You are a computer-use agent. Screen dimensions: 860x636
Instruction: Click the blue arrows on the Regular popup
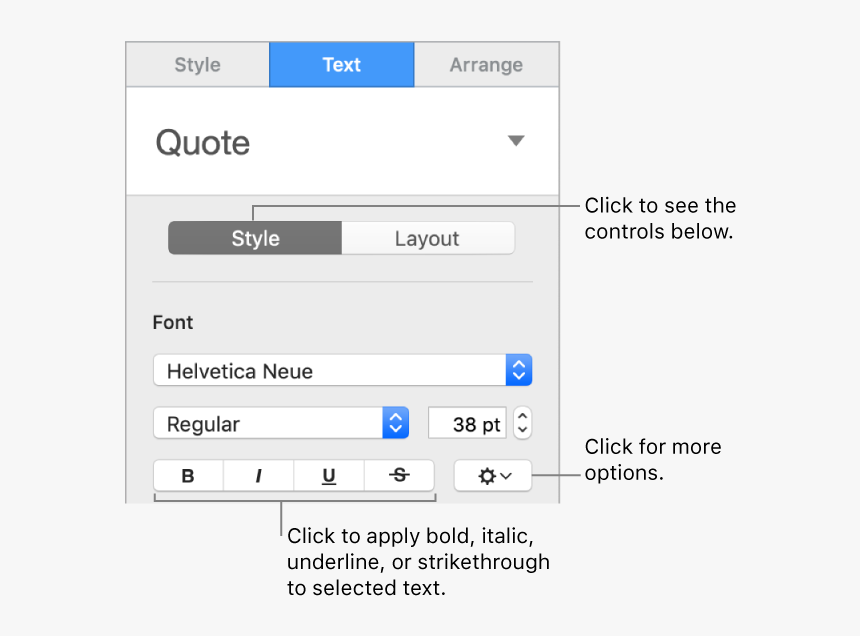coord(396,424)
